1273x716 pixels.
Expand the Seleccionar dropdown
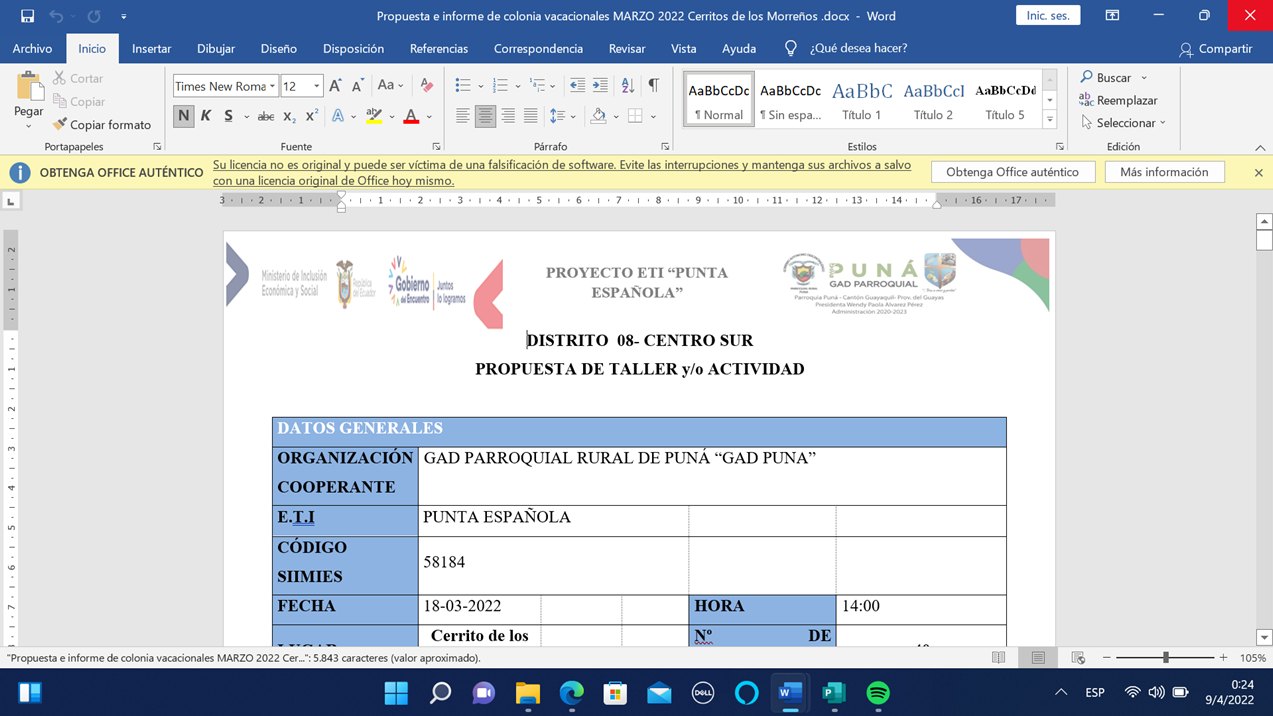click(1124, 123)
